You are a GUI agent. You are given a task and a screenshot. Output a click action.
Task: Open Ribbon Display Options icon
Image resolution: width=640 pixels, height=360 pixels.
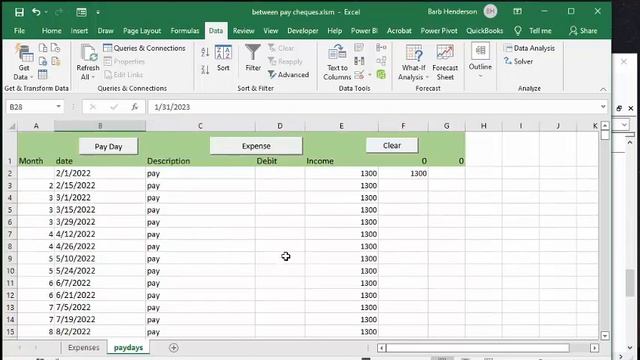517,11
